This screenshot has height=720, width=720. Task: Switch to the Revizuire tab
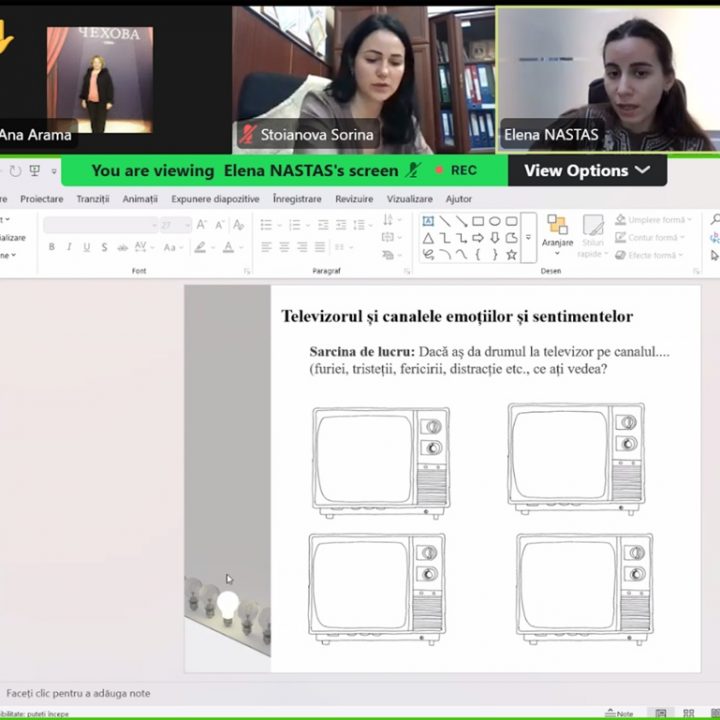354,199
